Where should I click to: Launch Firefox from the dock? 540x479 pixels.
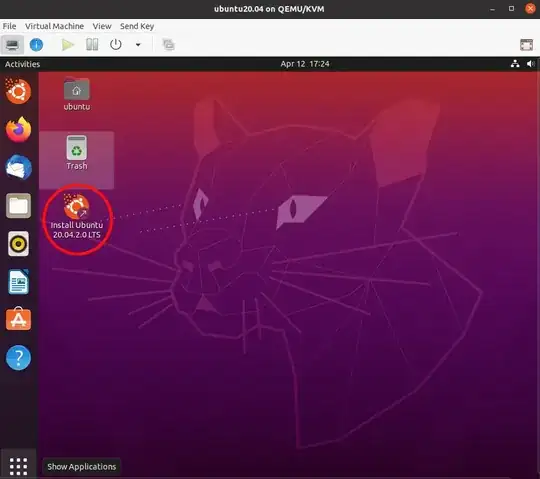click(x=18, y=129)
